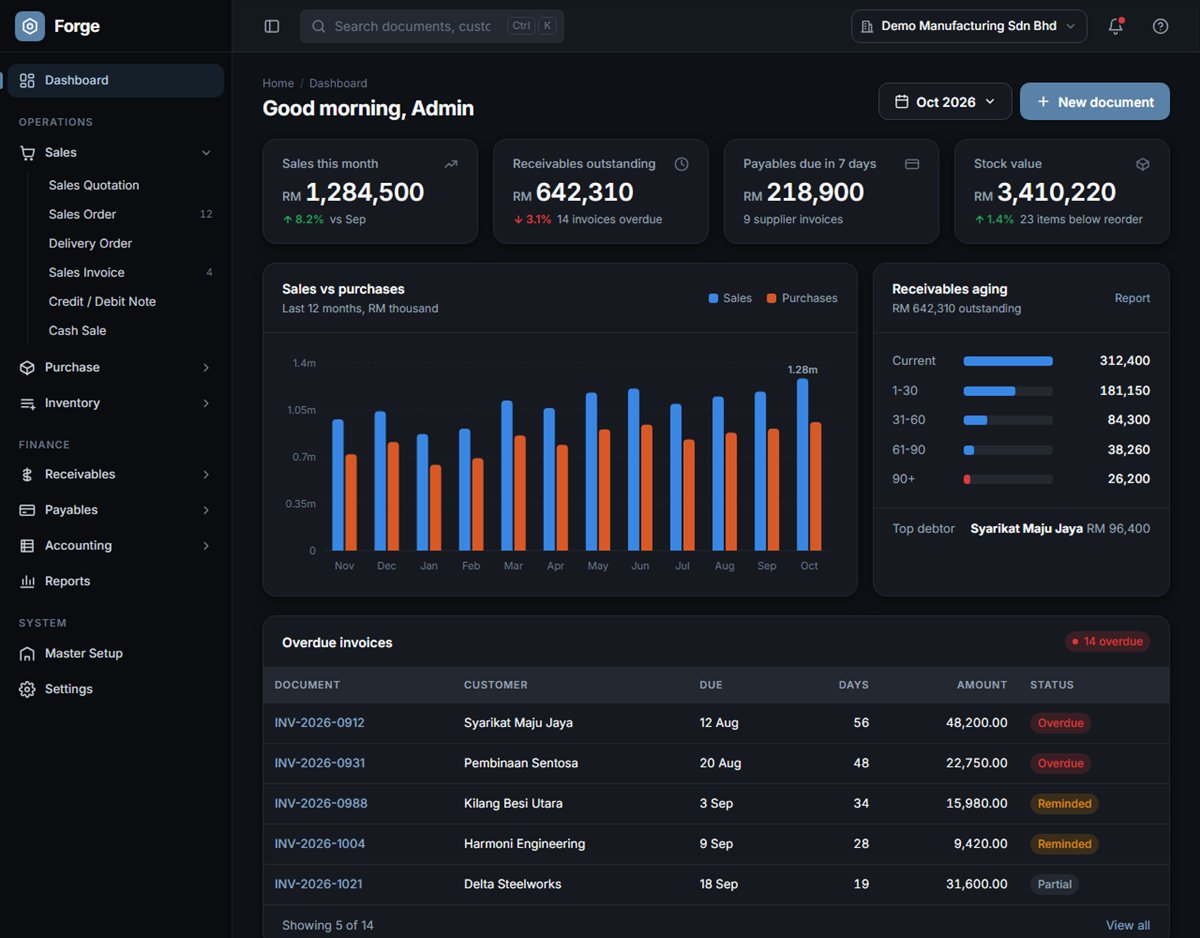The width and height of the screenshot is (1200, 938).
Task: Expand the Purchase menu chevron
Action: [206, 367]
